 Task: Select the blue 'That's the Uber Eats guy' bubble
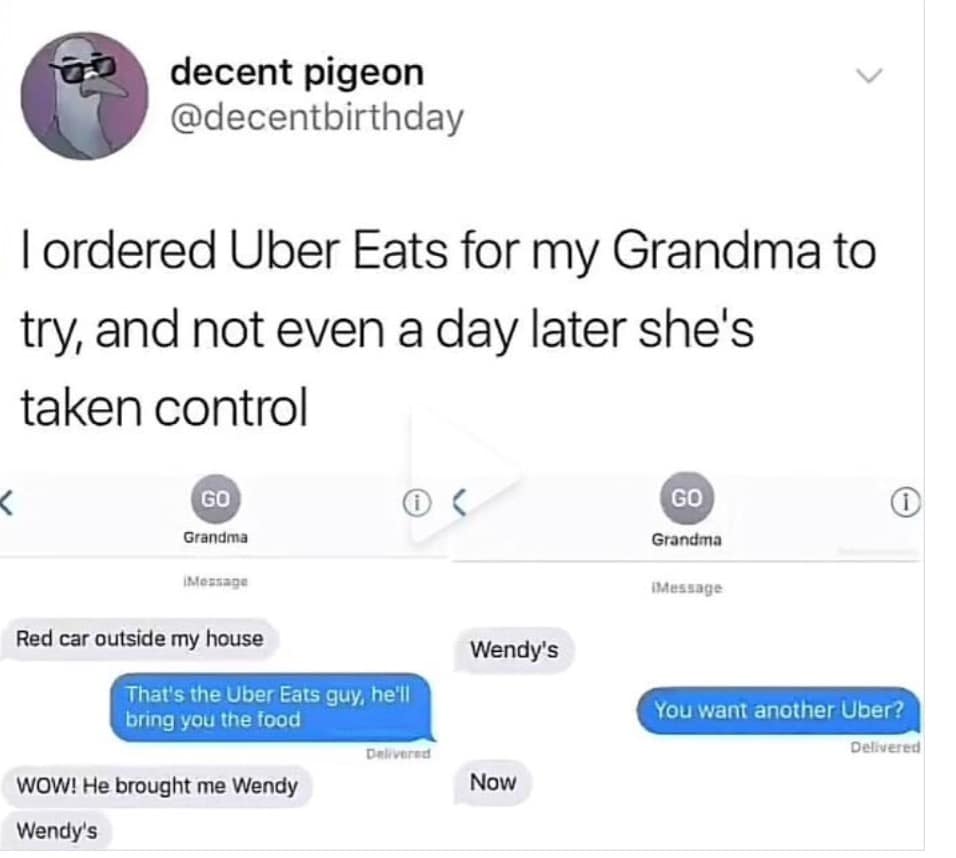272,707
